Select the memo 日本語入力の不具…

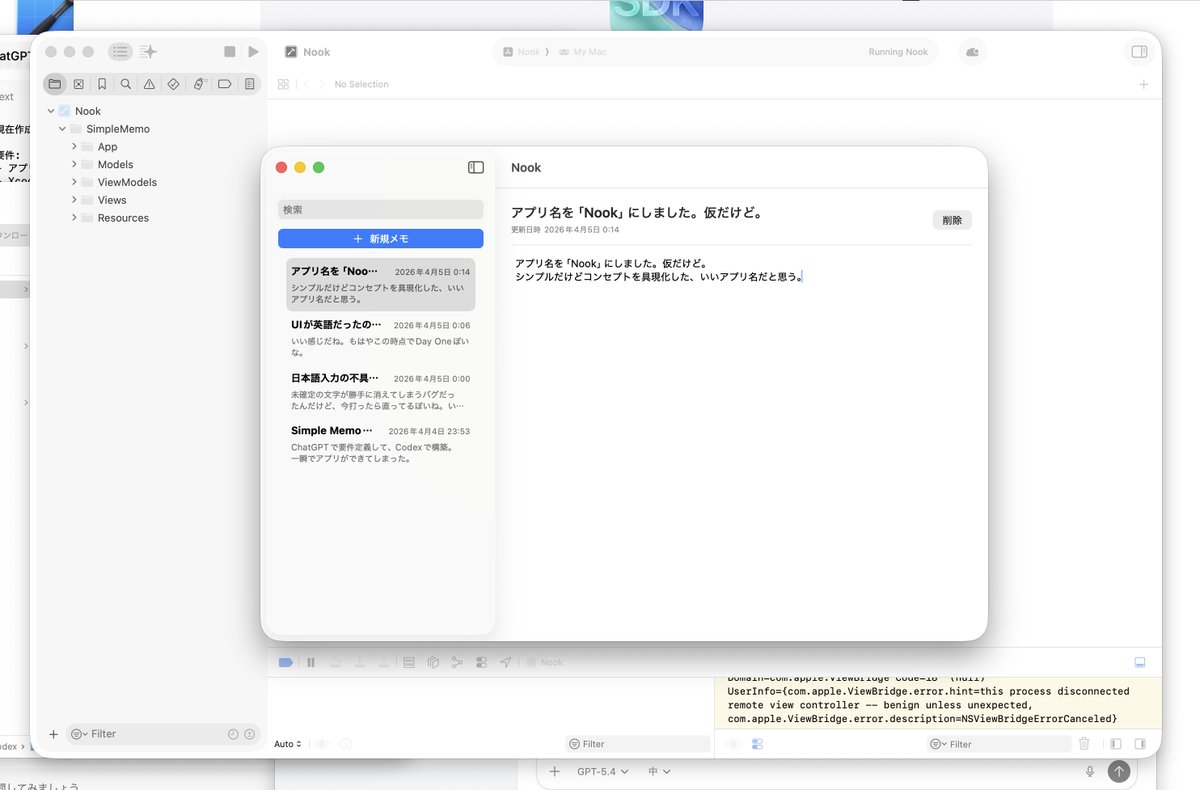381,392
